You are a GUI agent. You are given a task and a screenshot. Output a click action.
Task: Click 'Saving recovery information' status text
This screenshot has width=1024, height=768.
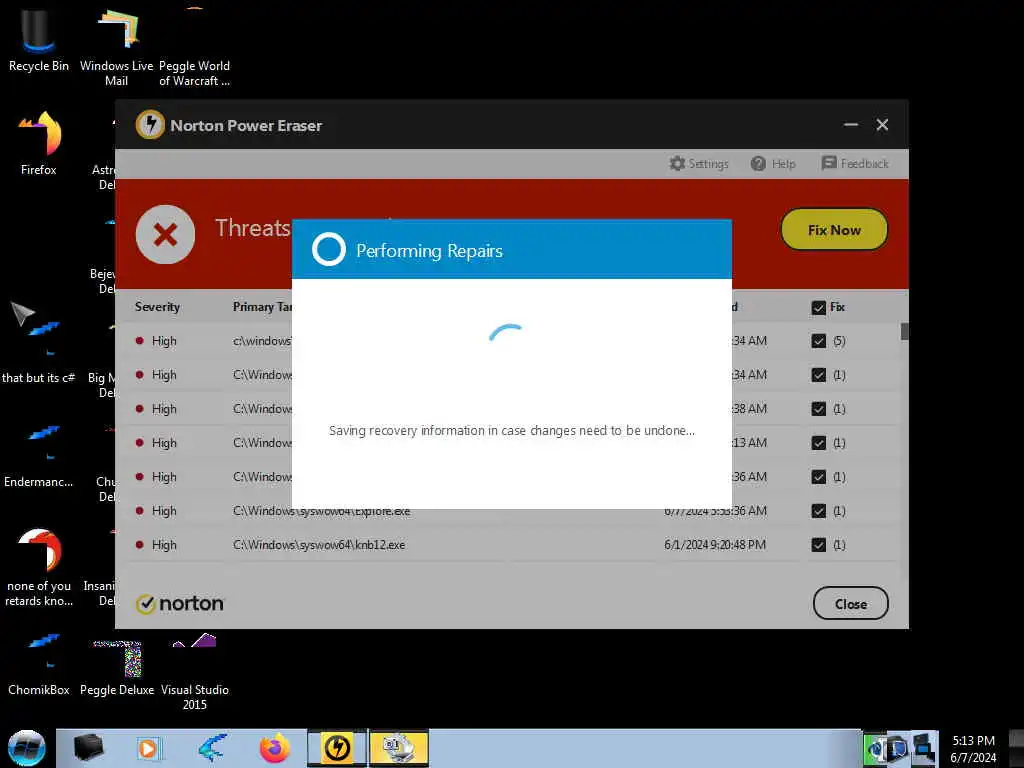coord(511,430)
